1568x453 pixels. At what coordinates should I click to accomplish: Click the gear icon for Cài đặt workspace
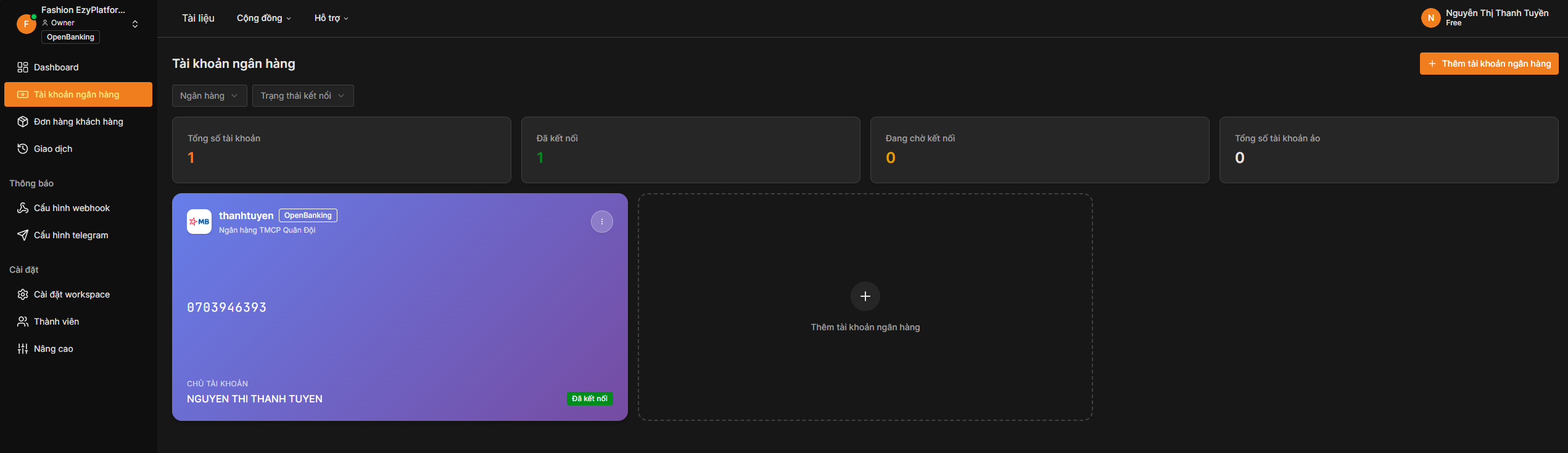click(23, 294)
